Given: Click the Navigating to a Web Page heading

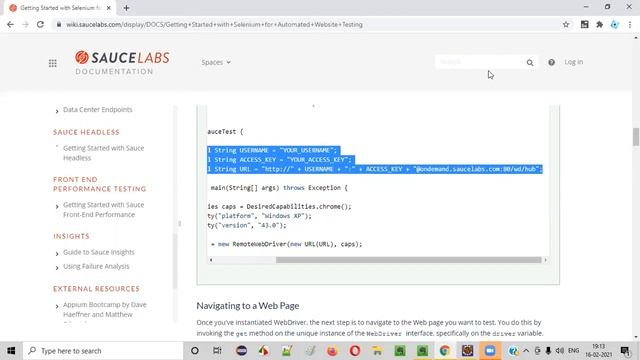Looking at the screenshot, I should (248, 306).
